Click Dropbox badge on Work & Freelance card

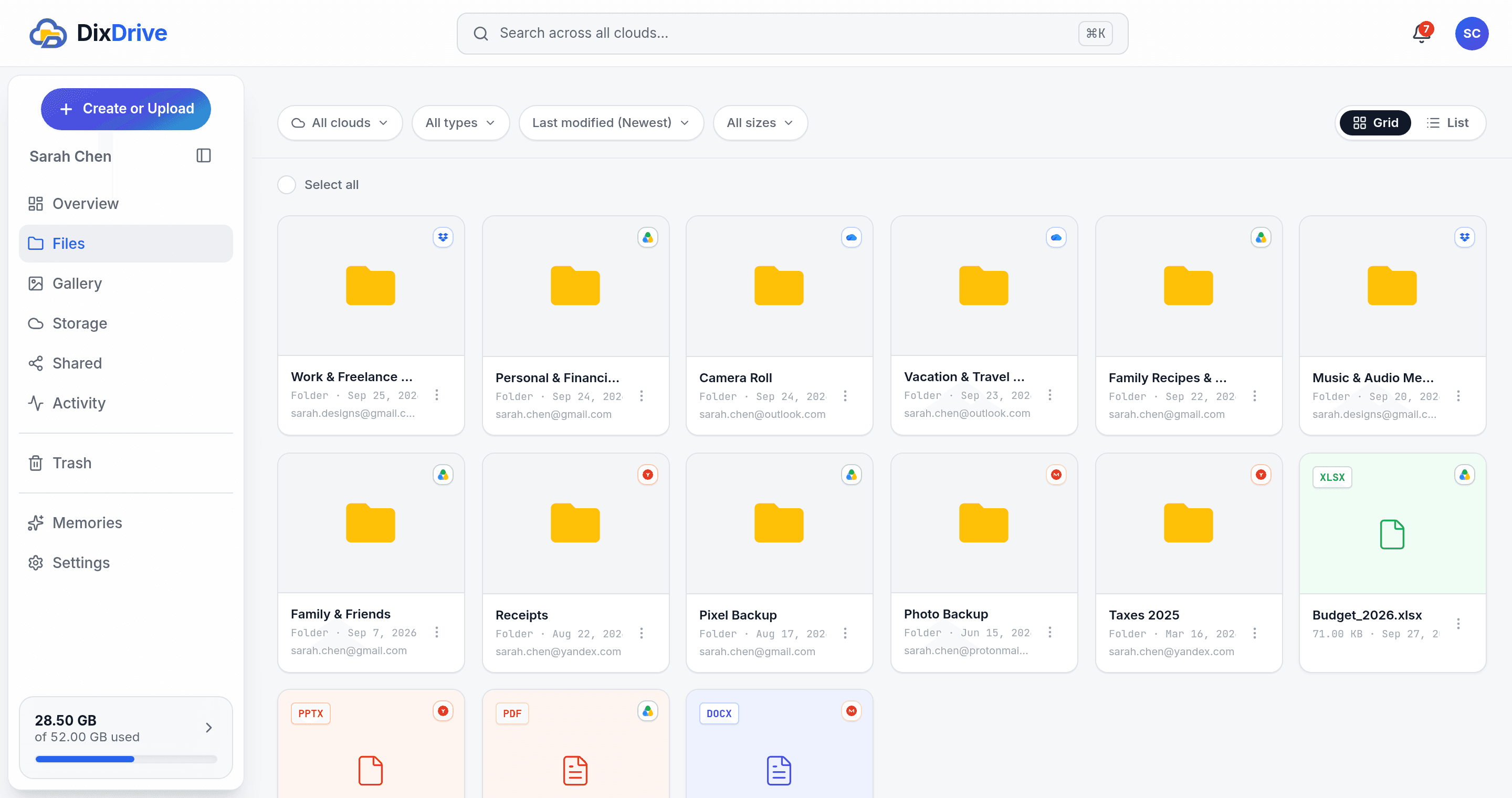443,237
